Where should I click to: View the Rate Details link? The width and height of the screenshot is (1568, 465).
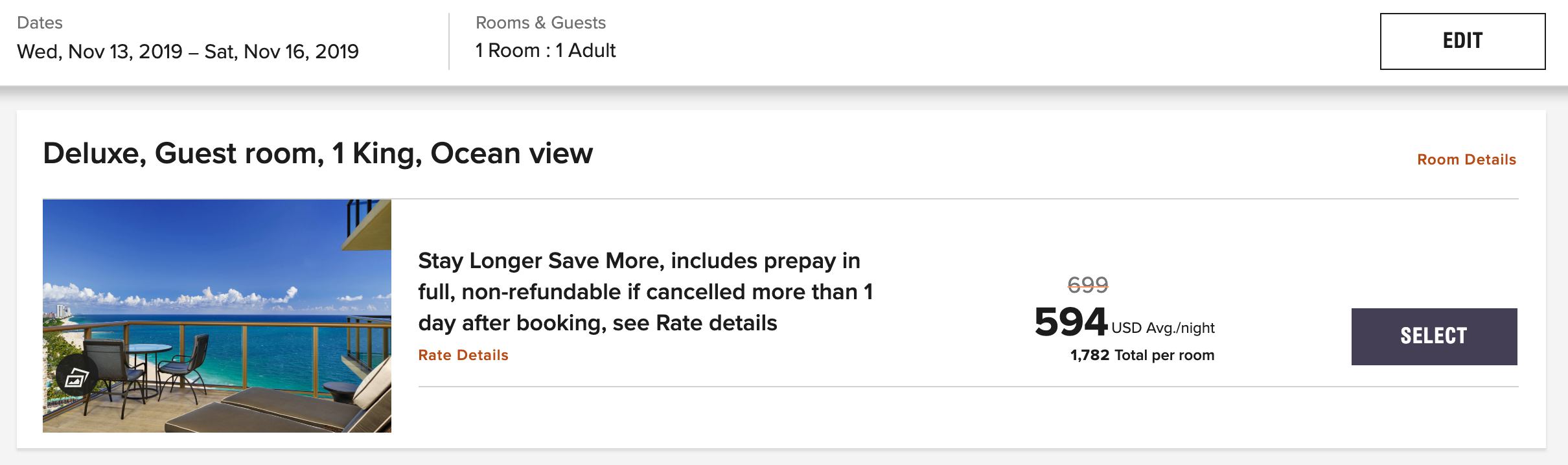[x=463, y=355]
